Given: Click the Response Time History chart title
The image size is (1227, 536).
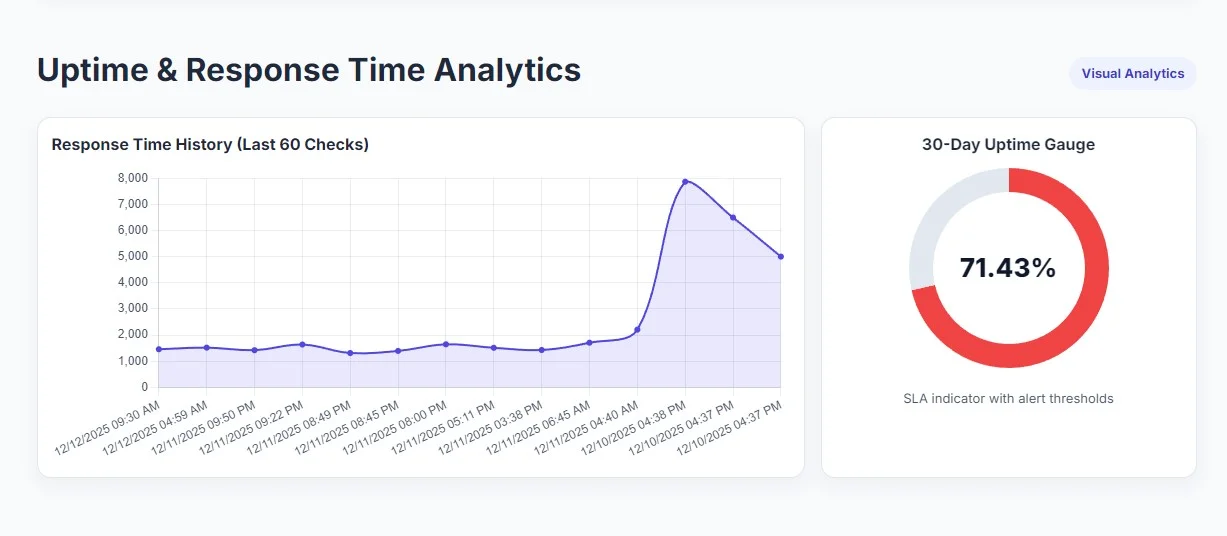Looking at the screenshot, I should (x=210, y=145).
